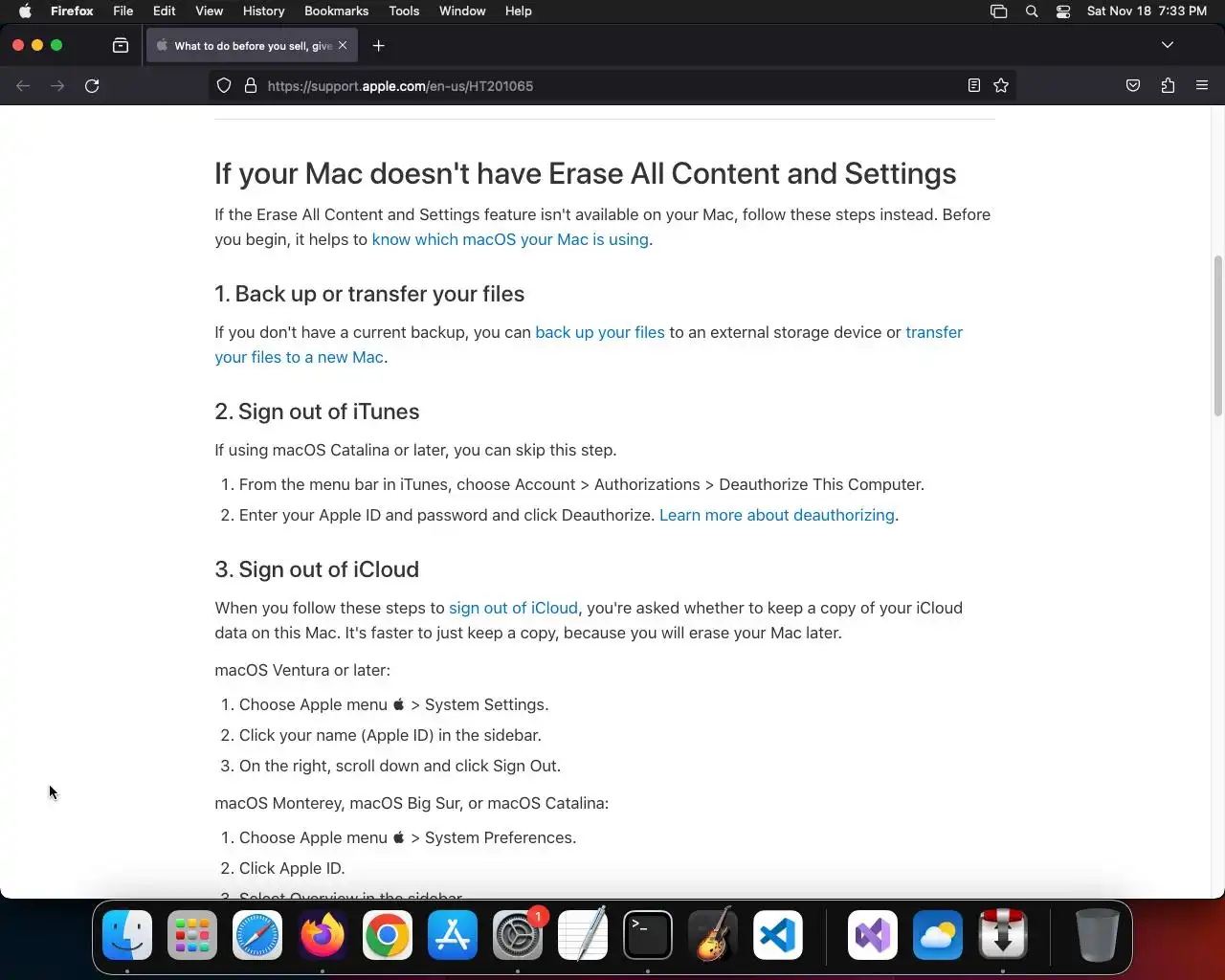Open App Store from the Dock

pyautogui.click(x=453, y=935)
